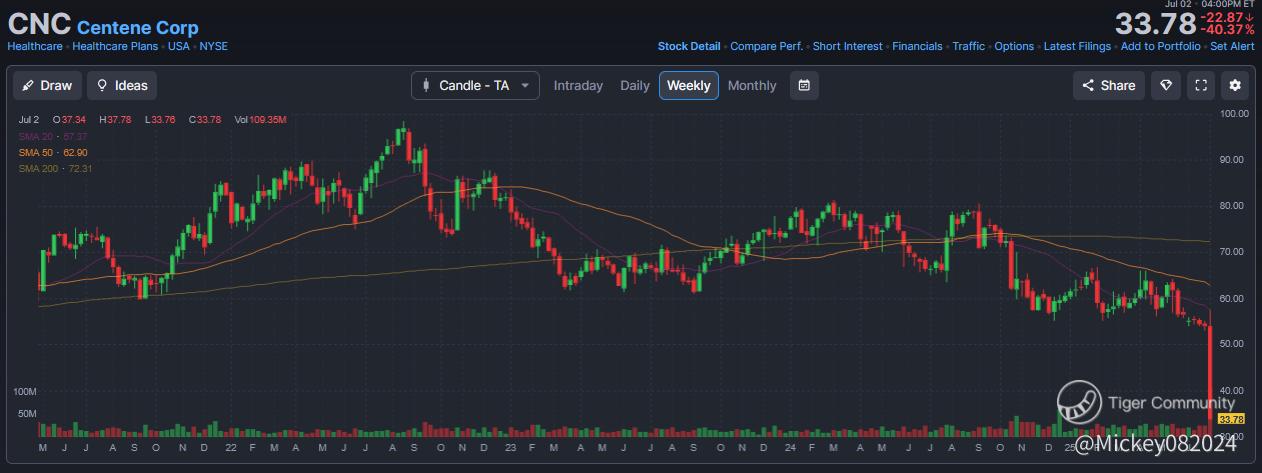Open the Traffic link
The image size is (1262, 473).
(968, 46)
